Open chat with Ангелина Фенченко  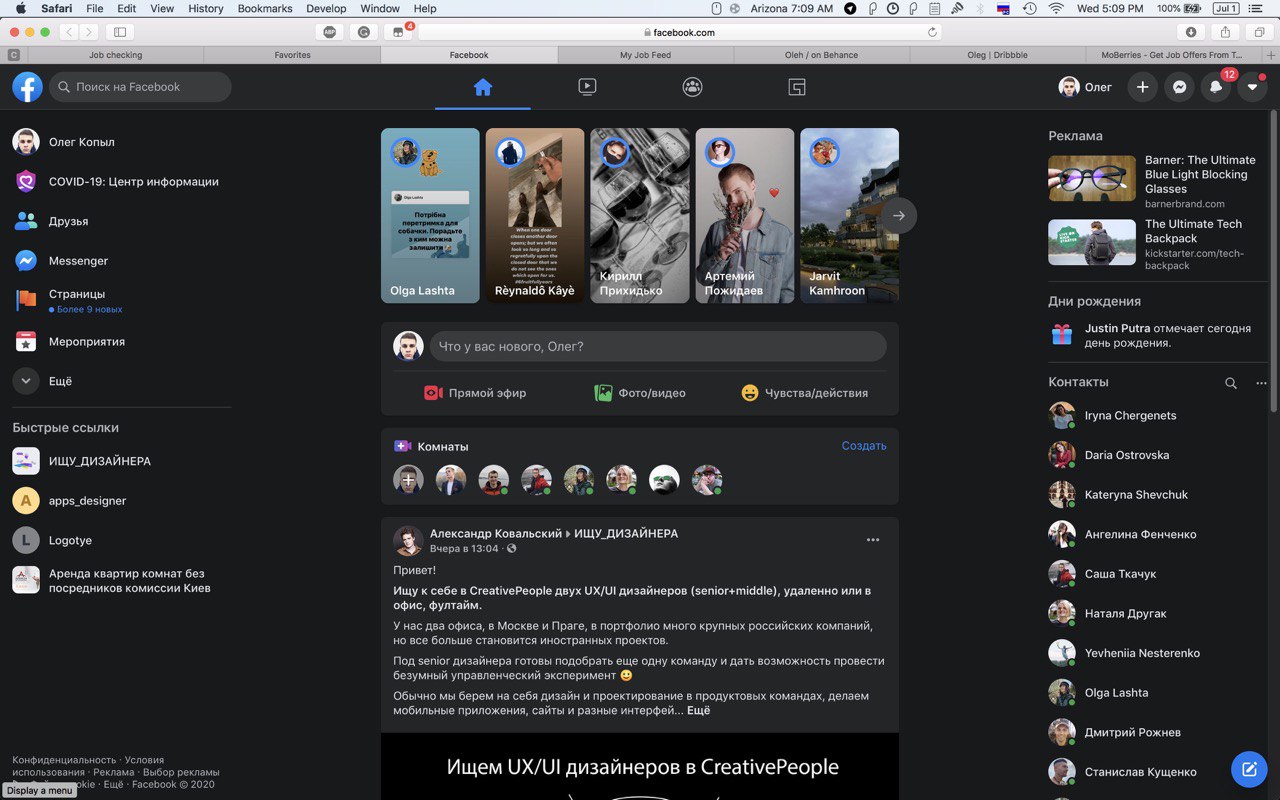click(x=1157, y=534)
